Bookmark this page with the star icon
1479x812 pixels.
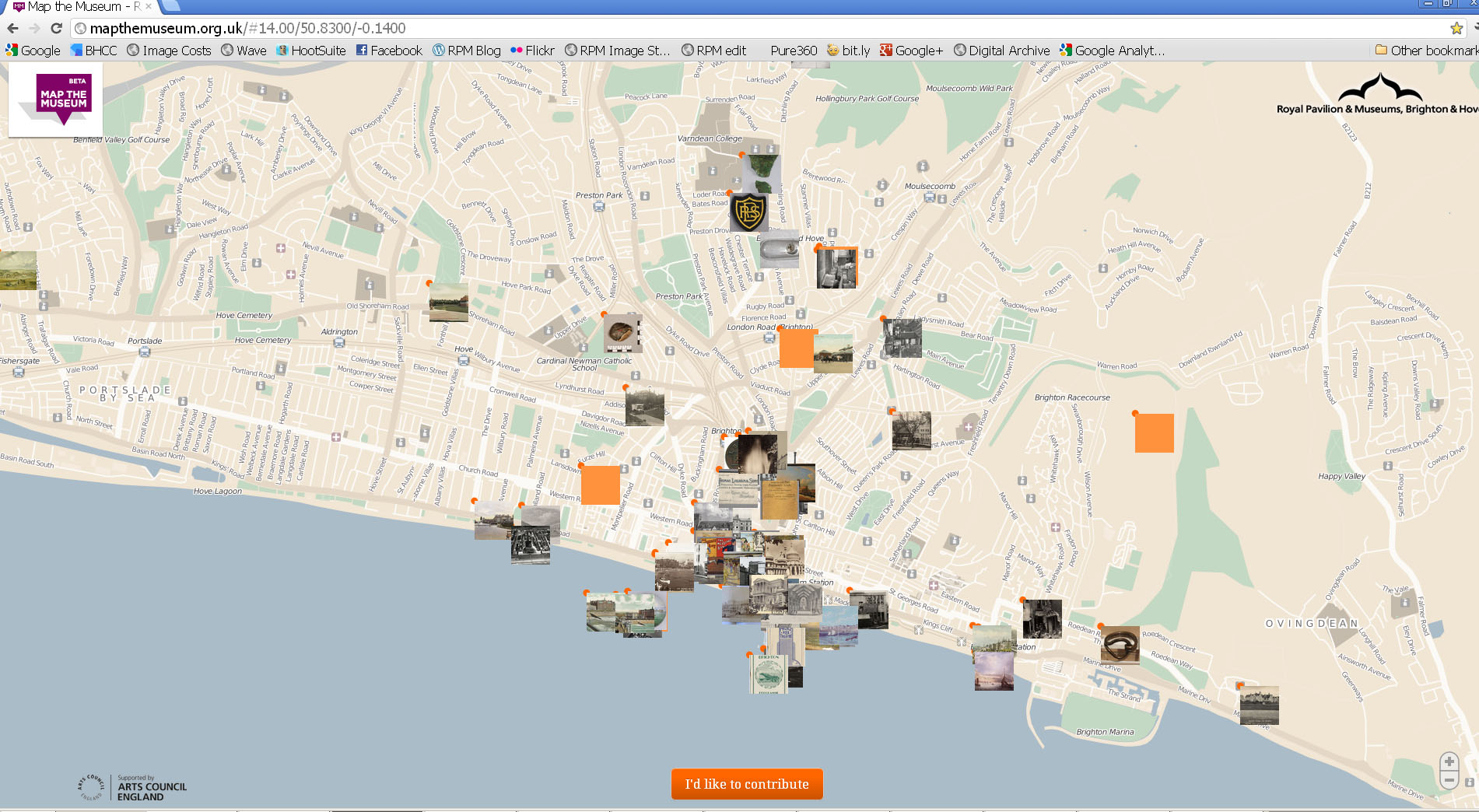pyautogui.click(x=1455, y=28)
